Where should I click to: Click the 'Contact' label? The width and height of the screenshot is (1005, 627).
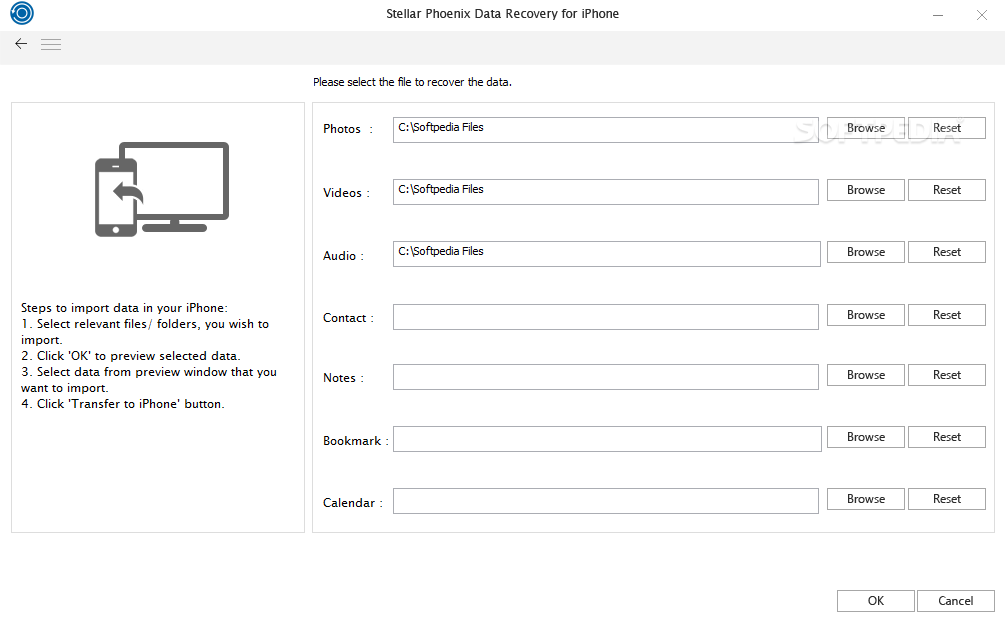(344, 318)
